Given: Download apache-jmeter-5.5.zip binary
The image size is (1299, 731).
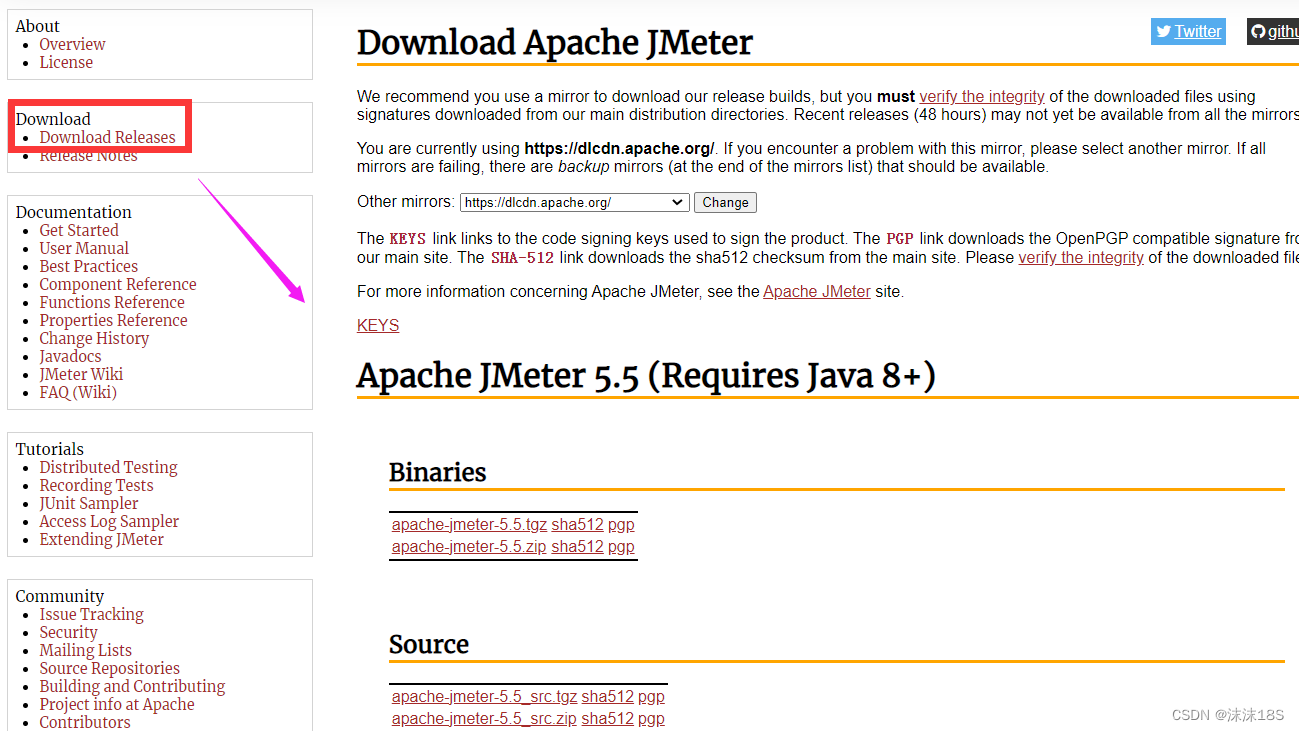Looking at the screenshot, I should 469,547.
